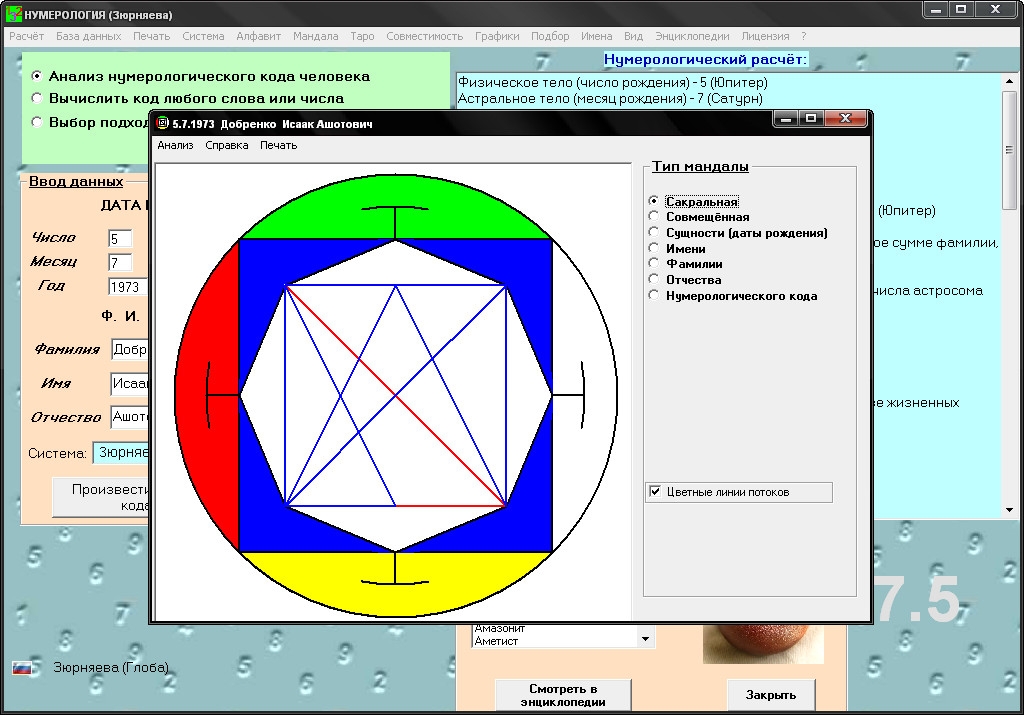1024x715 pixels.
Task: Click the stone photo thumbnail
Action: 763,644
